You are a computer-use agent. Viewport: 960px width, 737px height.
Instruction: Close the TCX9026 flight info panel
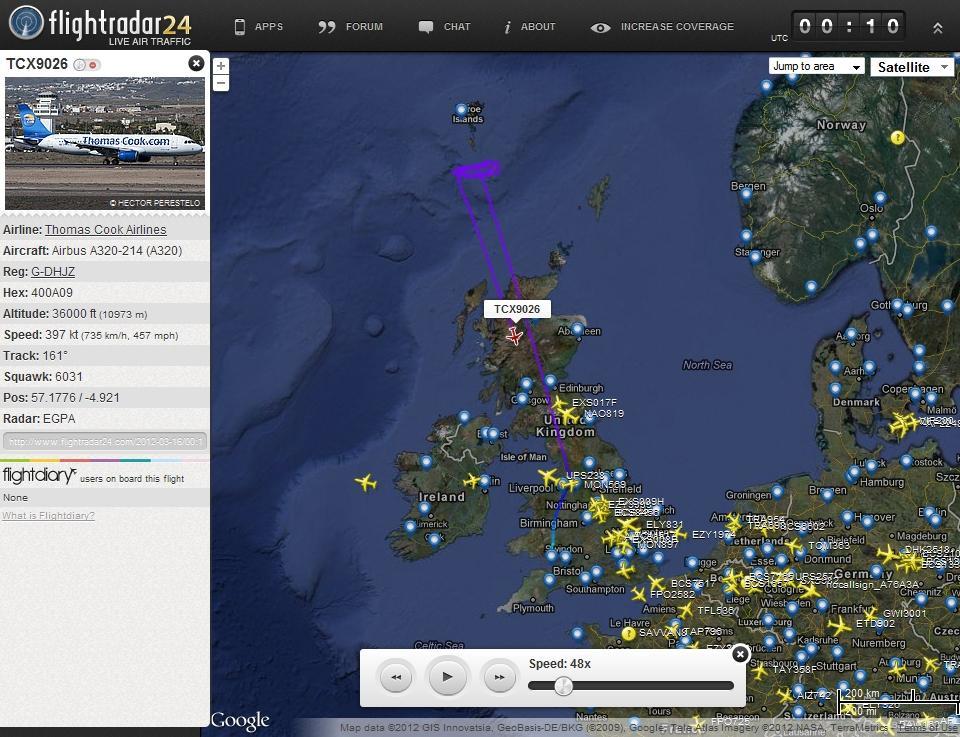coord(196,64)
